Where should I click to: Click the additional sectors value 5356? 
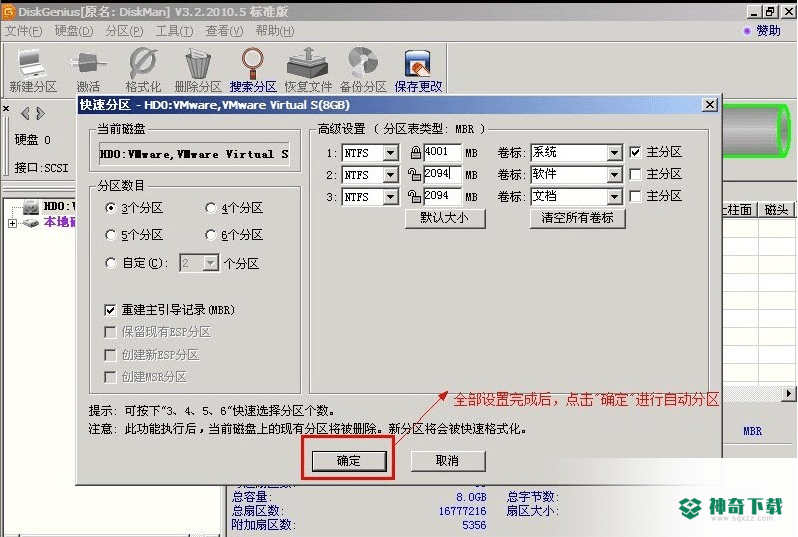click(474, 525)
